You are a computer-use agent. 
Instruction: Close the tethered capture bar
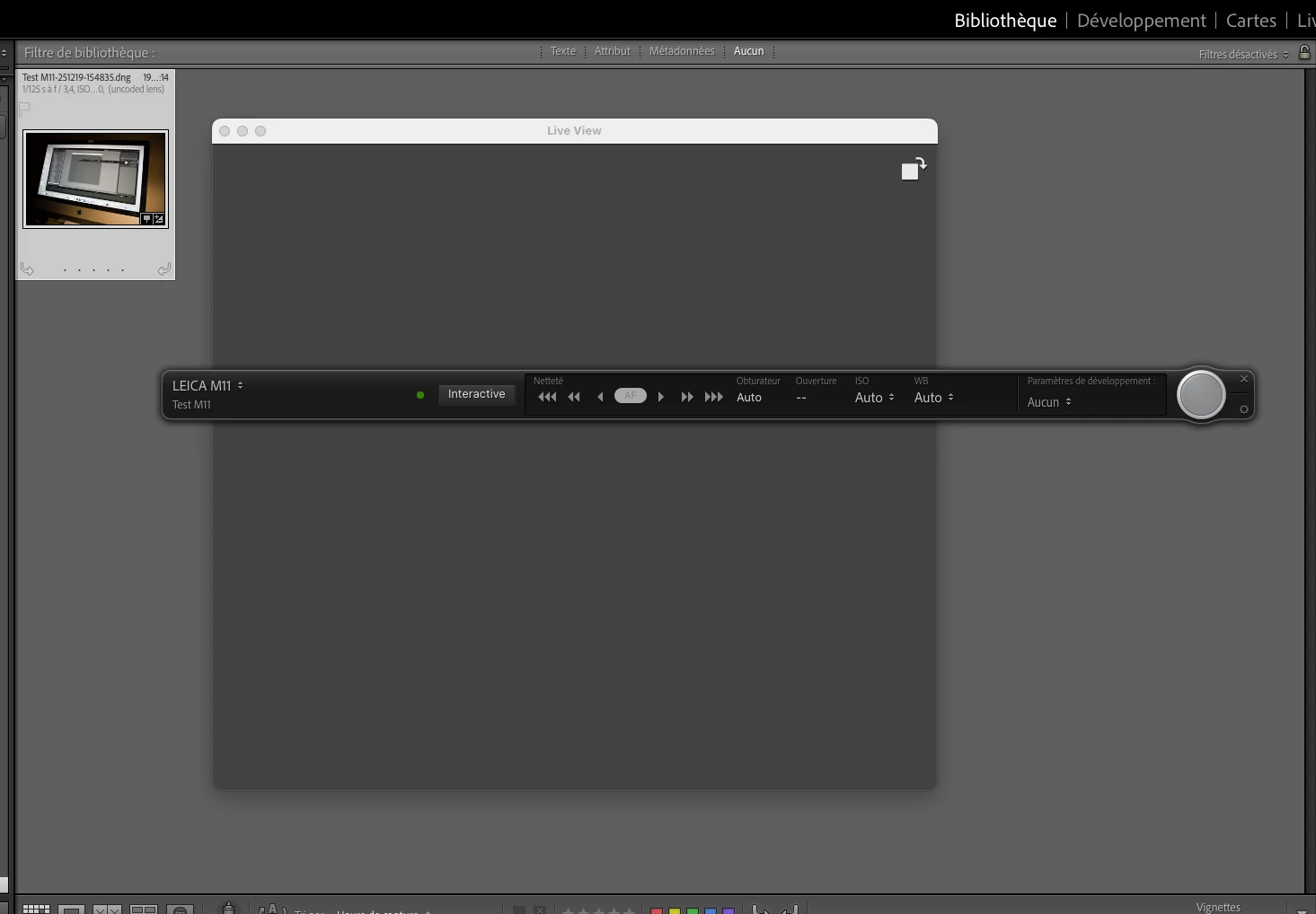(1244, 379)
